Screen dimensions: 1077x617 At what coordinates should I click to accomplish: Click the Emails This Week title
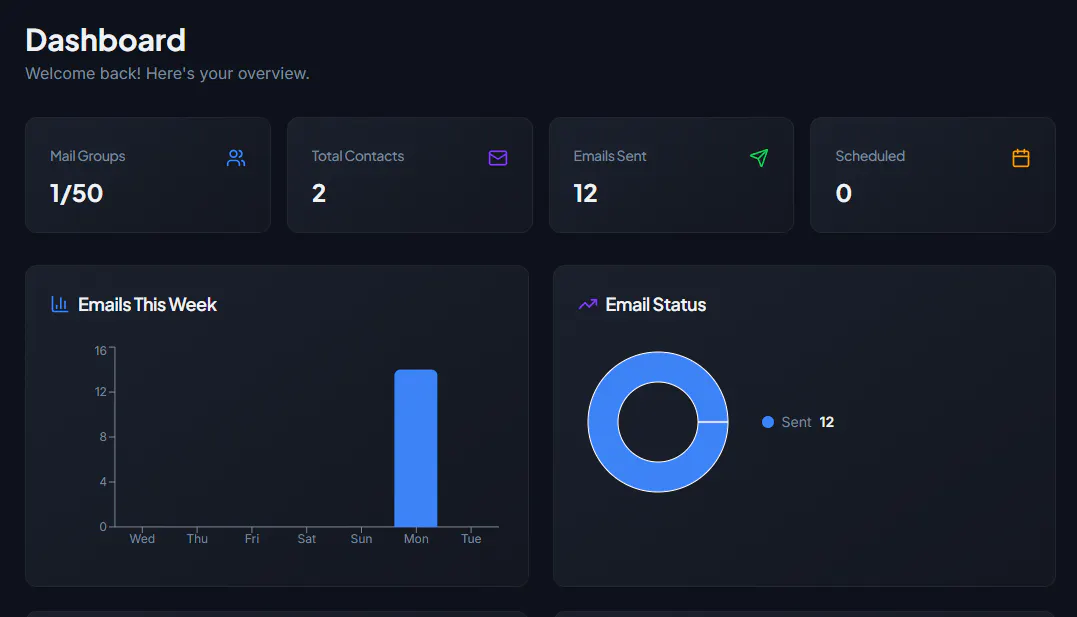tap(147, 304)
